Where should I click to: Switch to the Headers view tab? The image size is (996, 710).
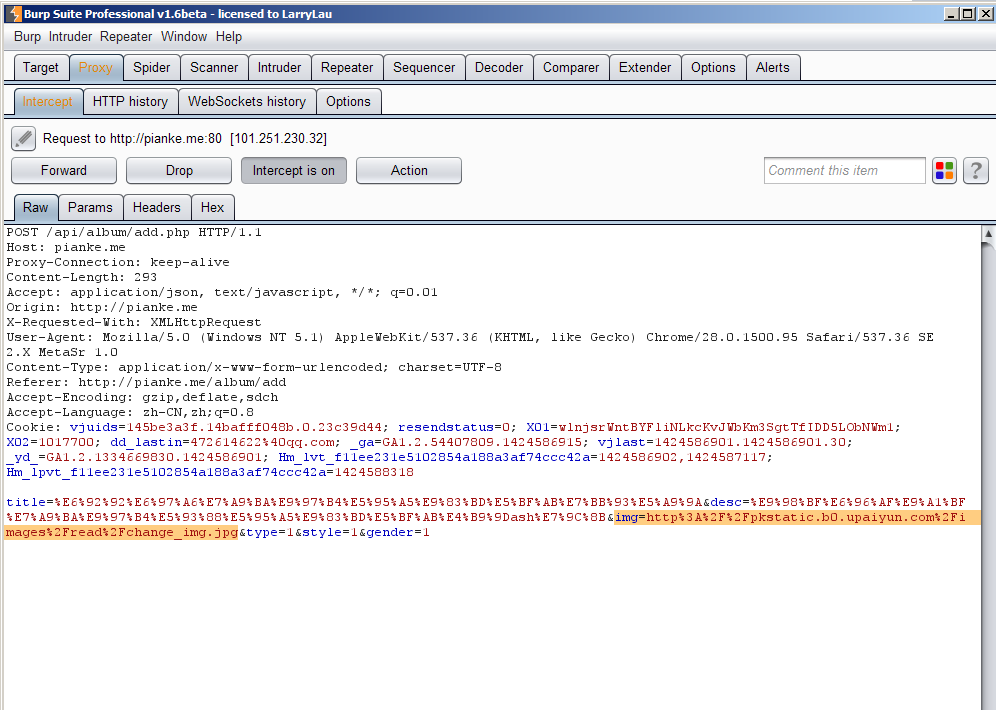[156, 208]
